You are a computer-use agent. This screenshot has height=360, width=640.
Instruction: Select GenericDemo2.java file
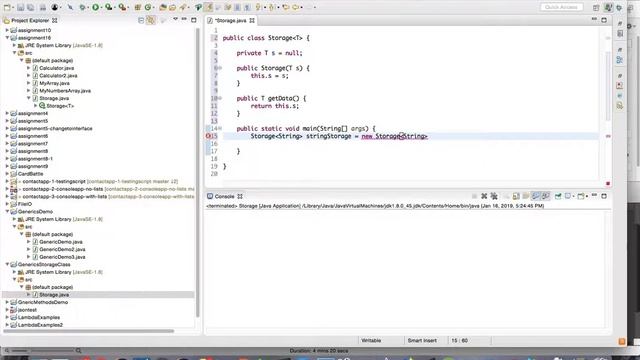(62, 249)
